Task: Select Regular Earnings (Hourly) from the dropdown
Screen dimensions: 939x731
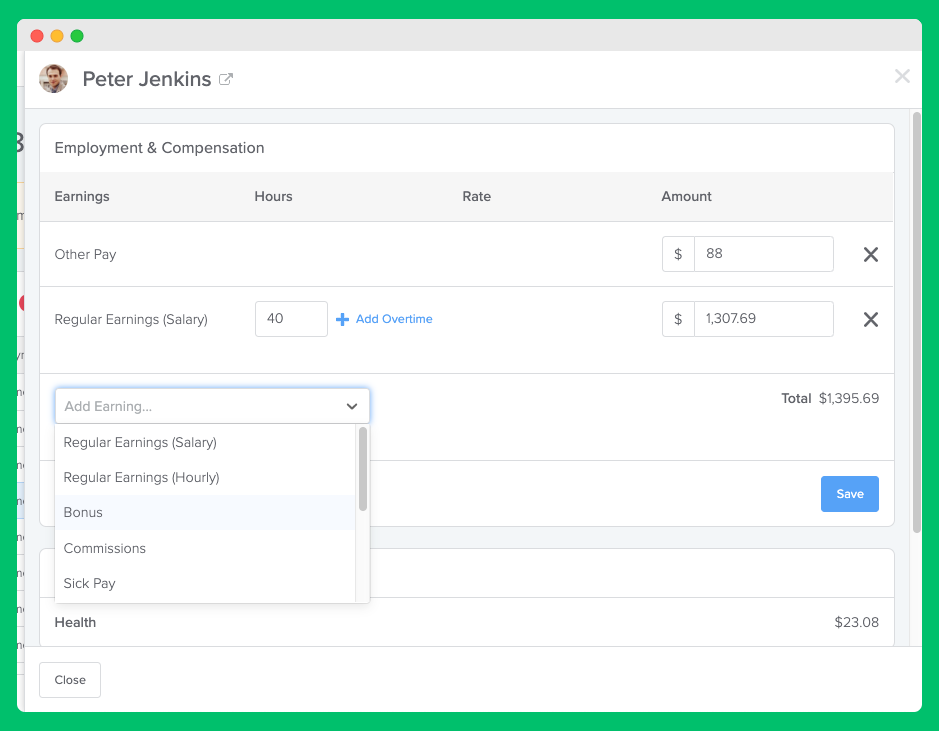Action: coord(141,477)
